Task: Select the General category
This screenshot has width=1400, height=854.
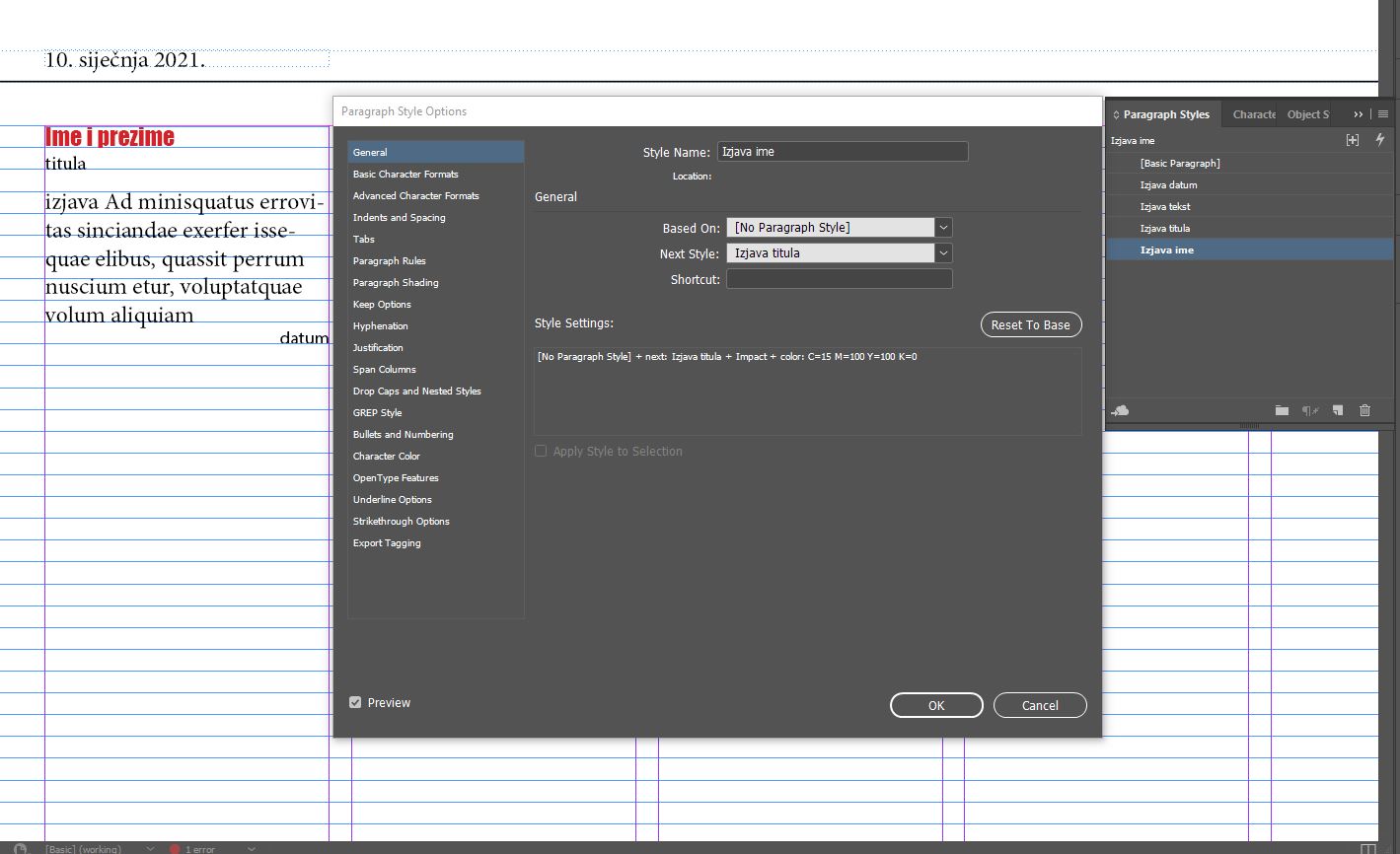Action: (435, 152)
